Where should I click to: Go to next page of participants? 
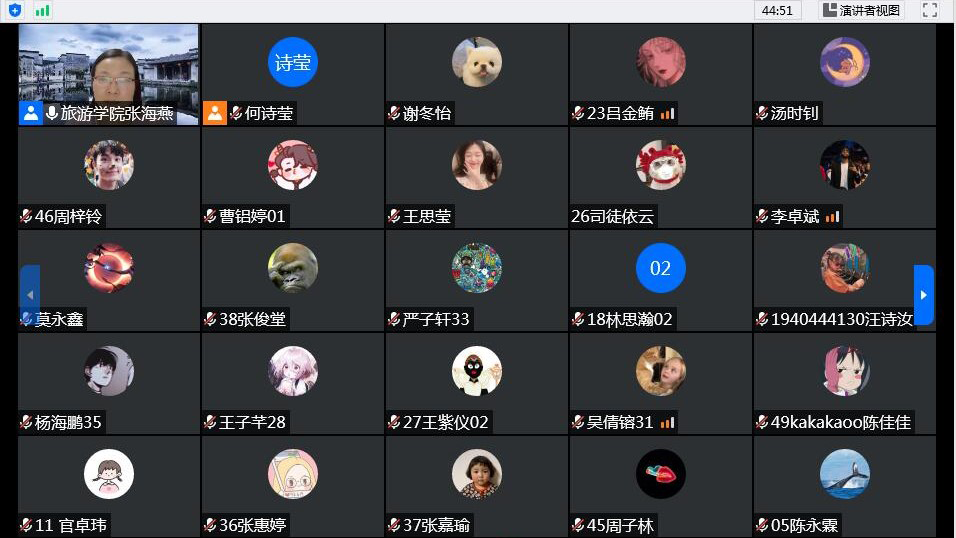point(924,295)
